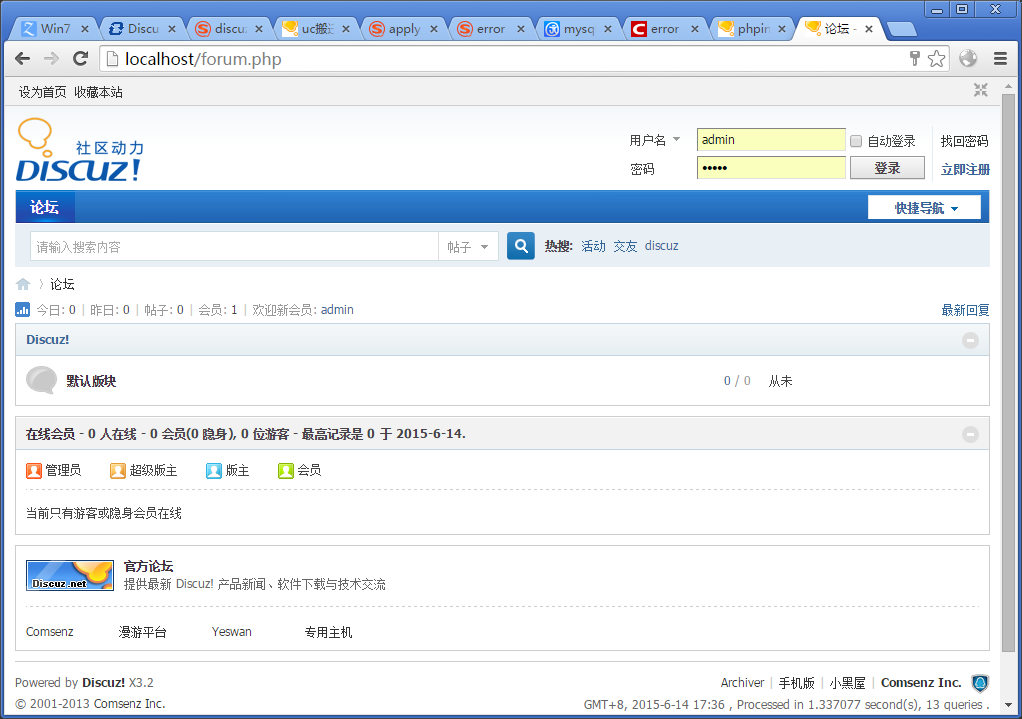
Task: Enable the 自动登录 checkbox
Action: [856, 141]
